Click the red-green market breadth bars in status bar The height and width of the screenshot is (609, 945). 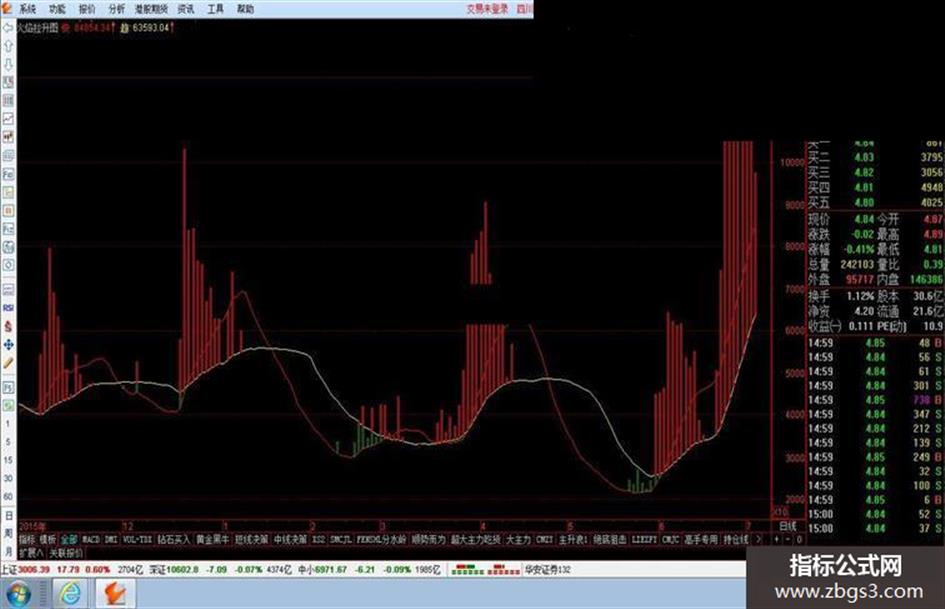[x=486, y=569]
